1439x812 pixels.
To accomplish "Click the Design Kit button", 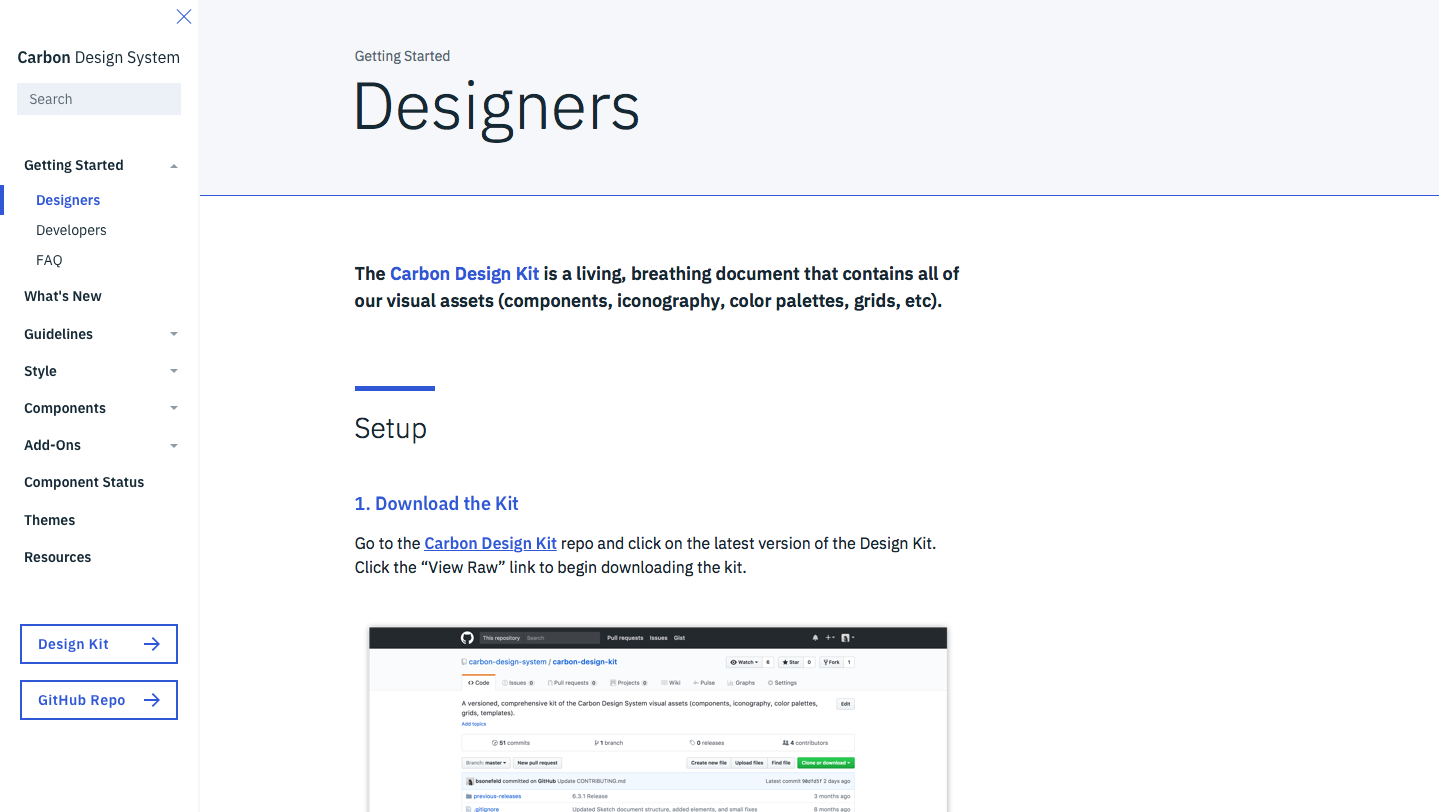I will tap(99, 644).
